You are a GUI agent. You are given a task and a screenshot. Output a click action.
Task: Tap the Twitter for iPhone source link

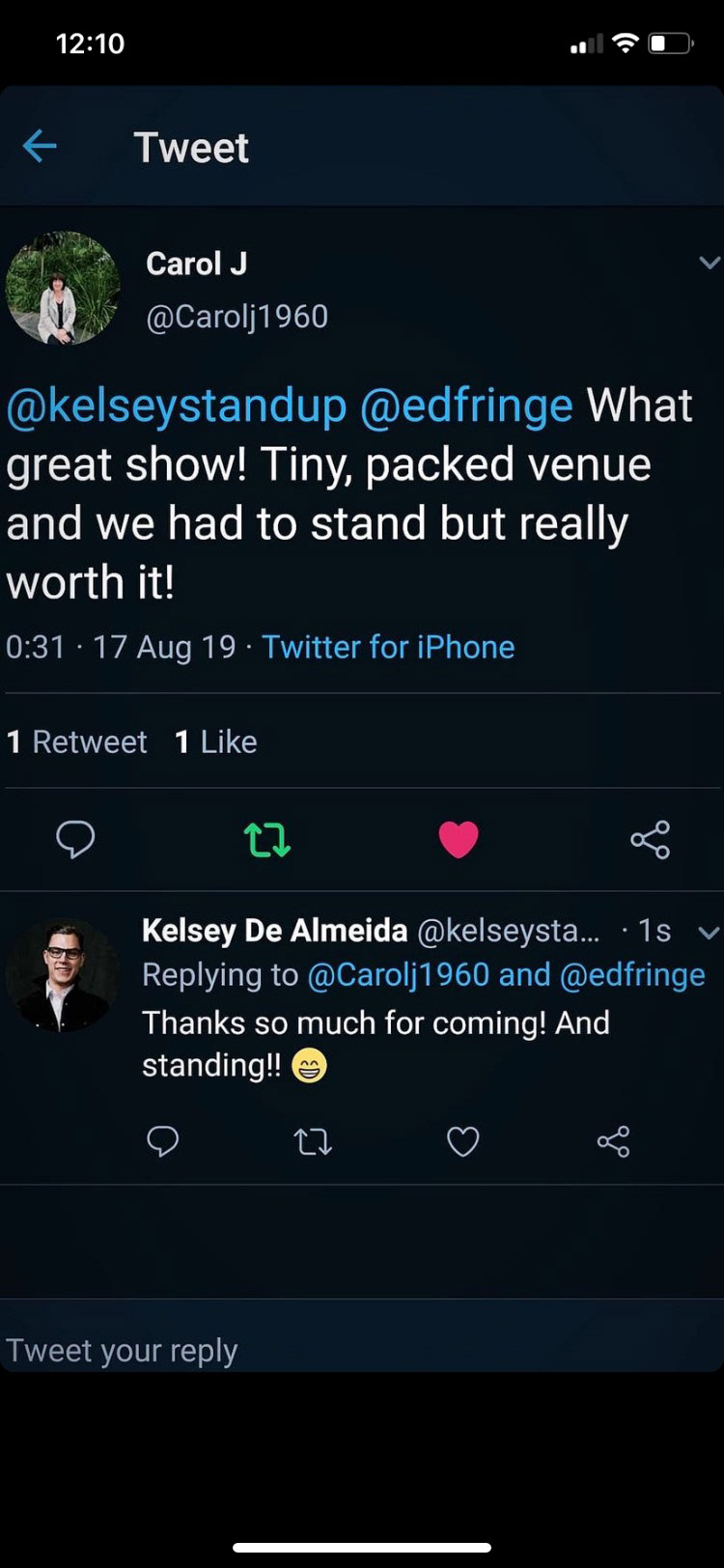(388, 647)
